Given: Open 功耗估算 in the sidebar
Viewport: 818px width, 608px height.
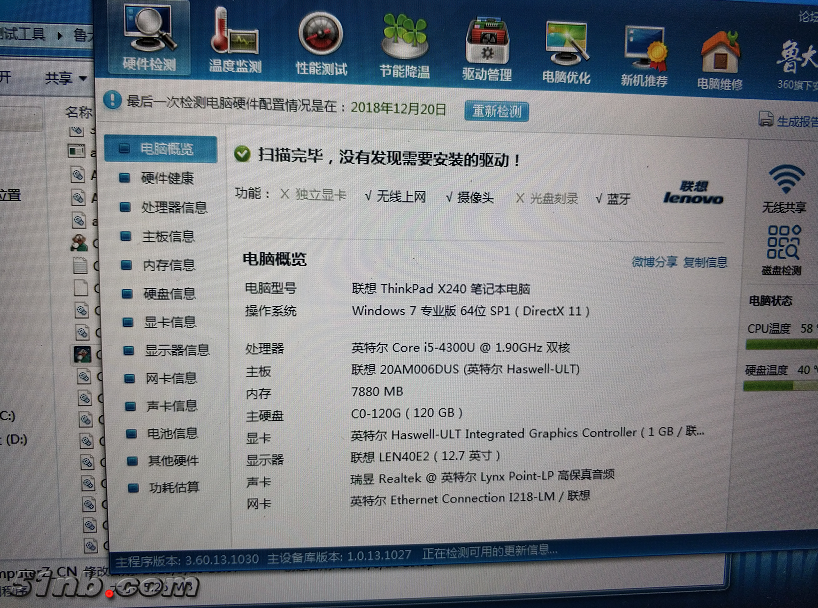Looking at the screenshot, I should [x=172, y=487].
